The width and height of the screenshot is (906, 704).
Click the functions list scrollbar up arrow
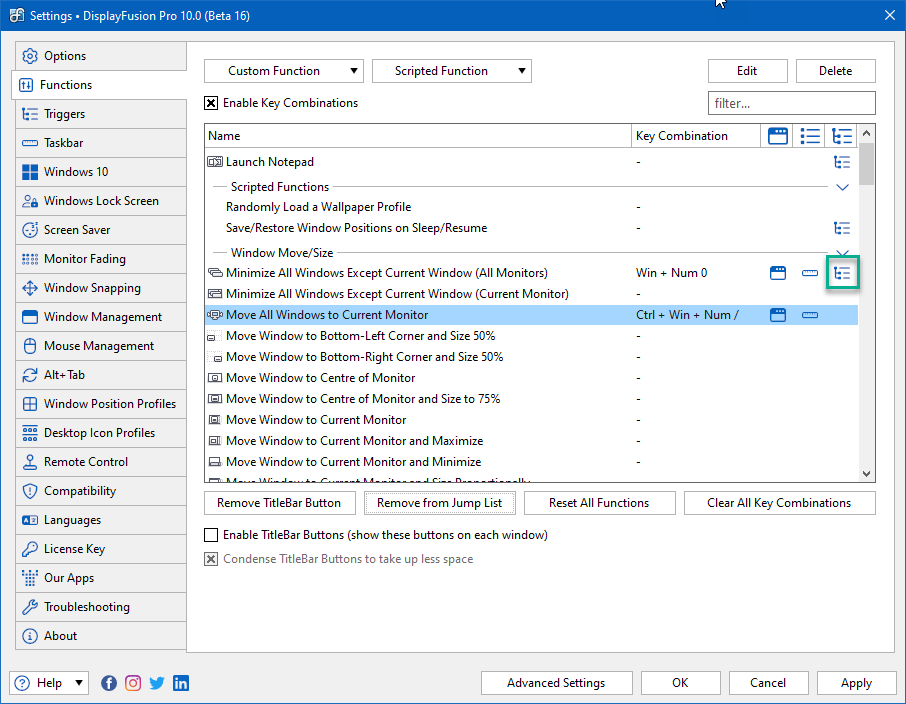pos(866,134)
